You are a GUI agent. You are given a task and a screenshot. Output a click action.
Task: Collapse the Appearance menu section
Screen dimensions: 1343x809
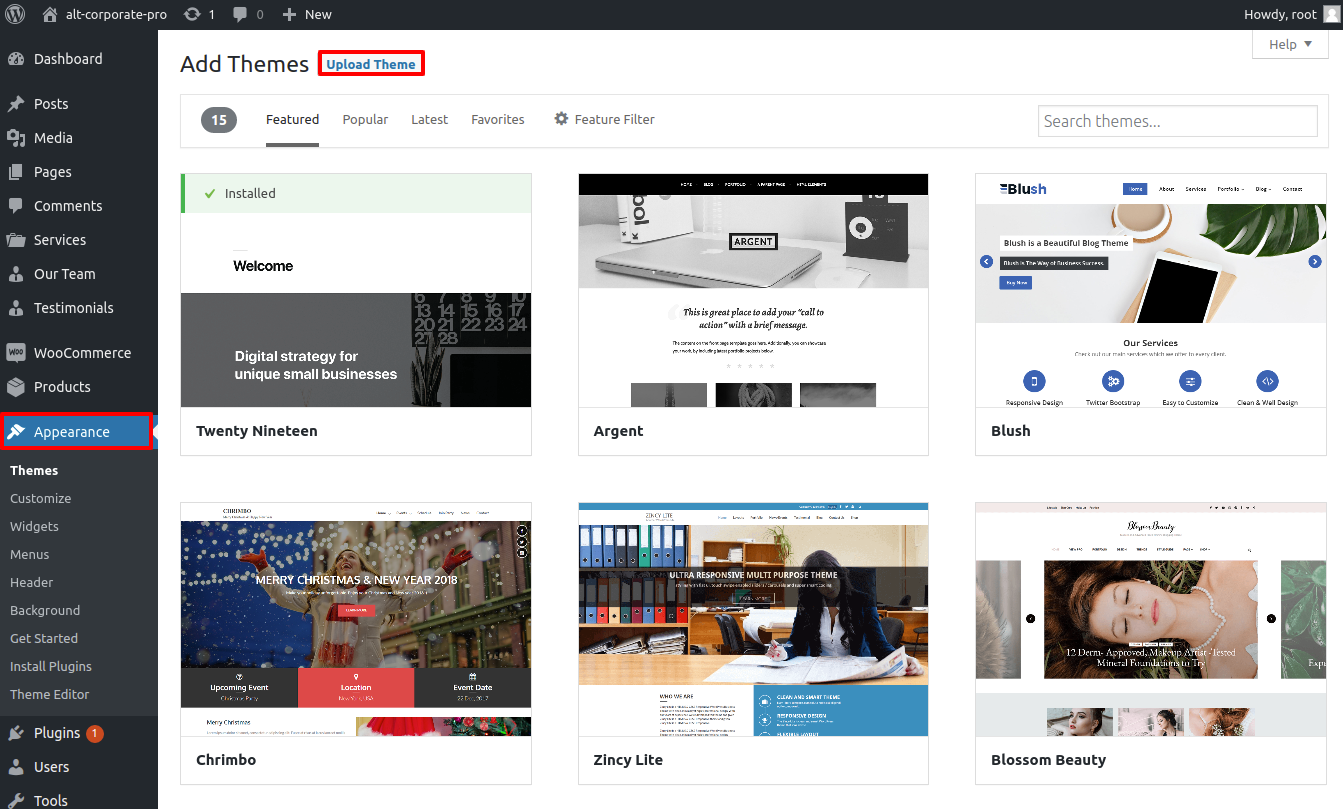72,432
